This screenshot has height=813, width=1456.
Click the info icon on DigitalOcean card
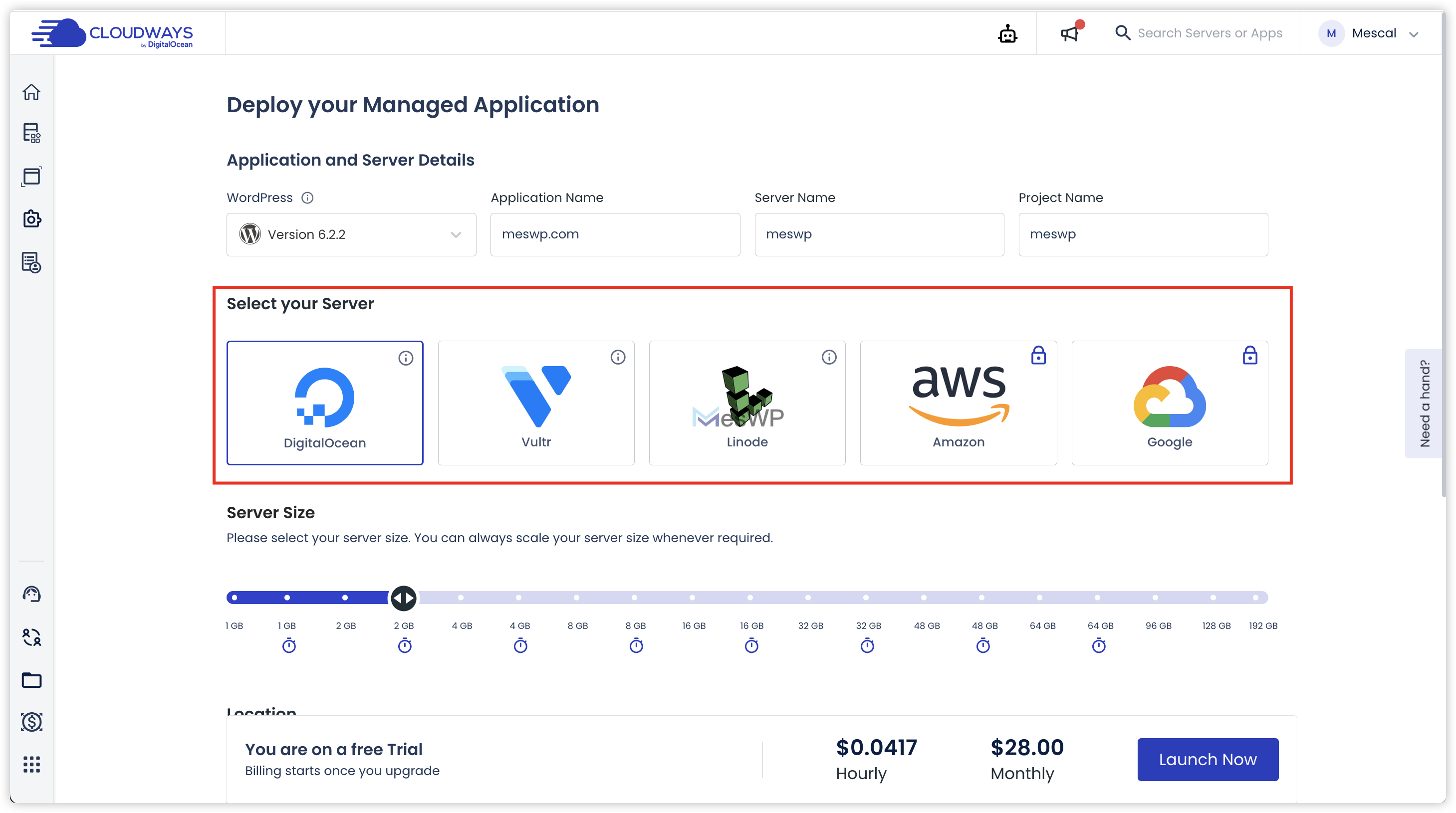click(x=406, y=358)
